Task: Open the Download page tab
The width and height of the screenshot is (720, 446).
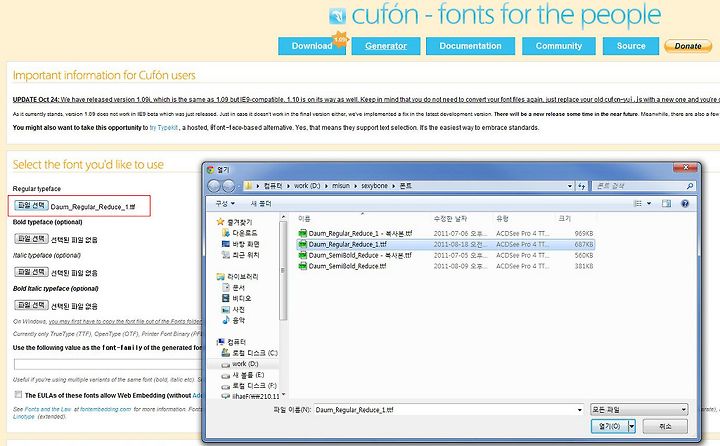Action: point(312,46)
